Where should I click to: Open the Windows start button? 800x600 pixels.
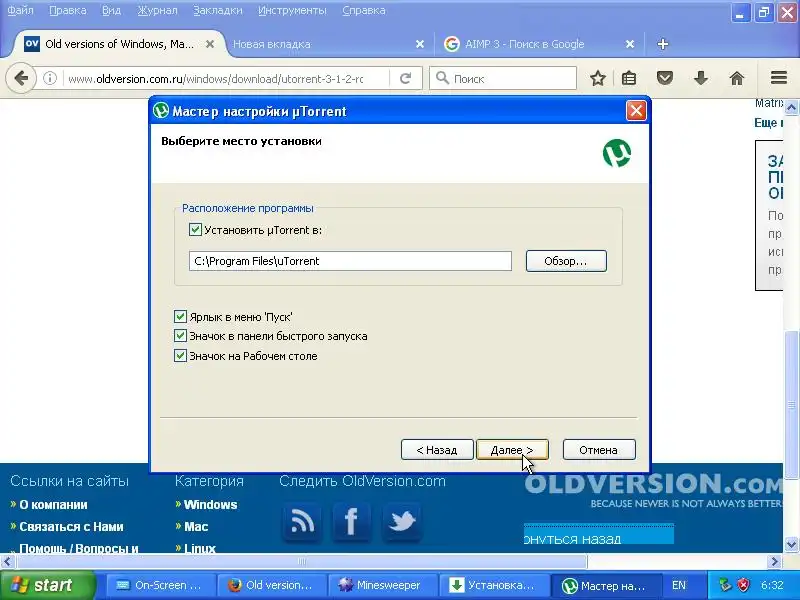point(48,585)
